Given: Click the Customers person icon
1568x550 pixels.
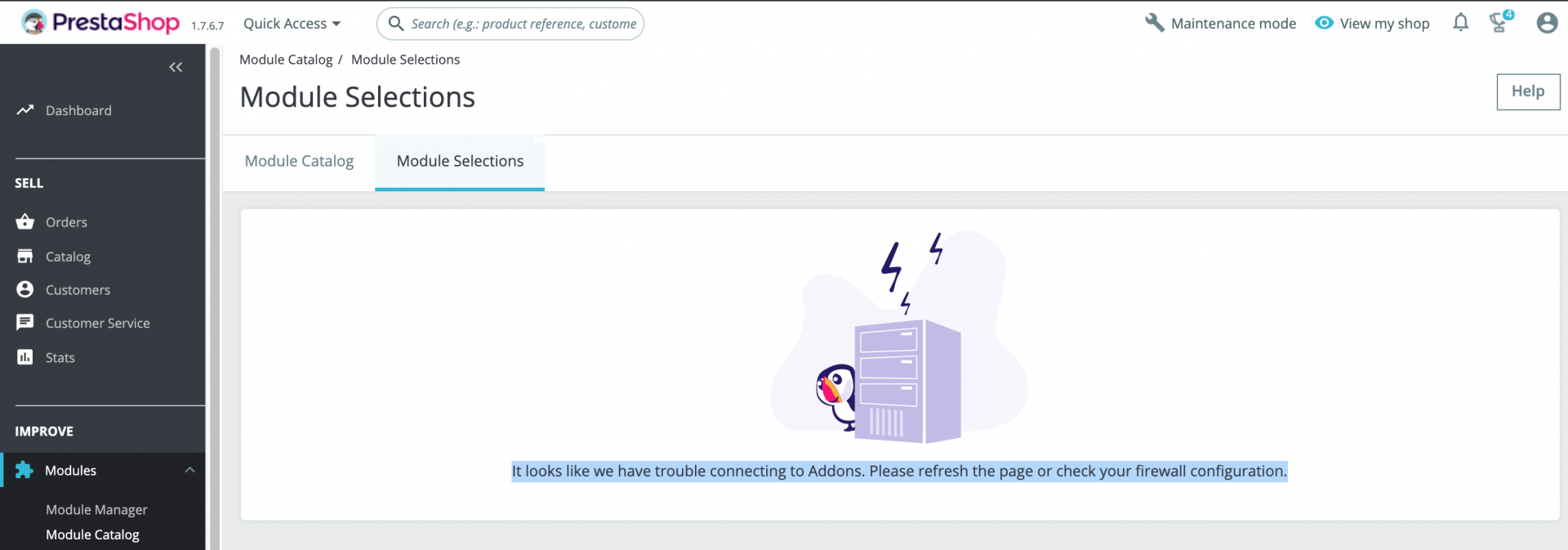Looking at the screenshot, I should click(25, 289).
